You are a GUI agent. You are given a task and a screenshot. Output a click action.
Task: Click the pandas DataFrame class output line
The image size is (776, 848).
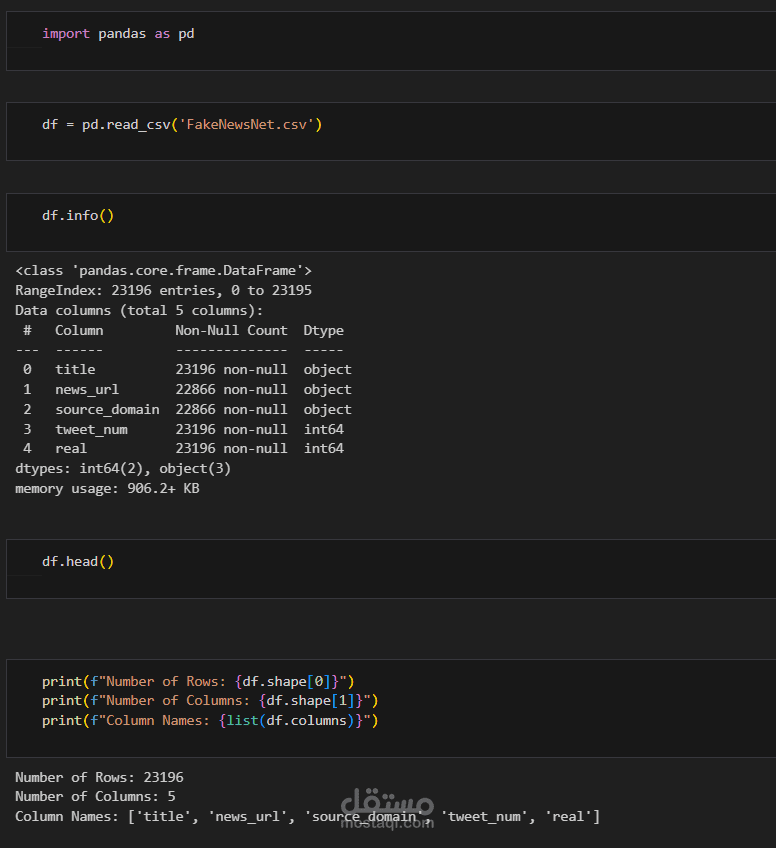(163, 270)
